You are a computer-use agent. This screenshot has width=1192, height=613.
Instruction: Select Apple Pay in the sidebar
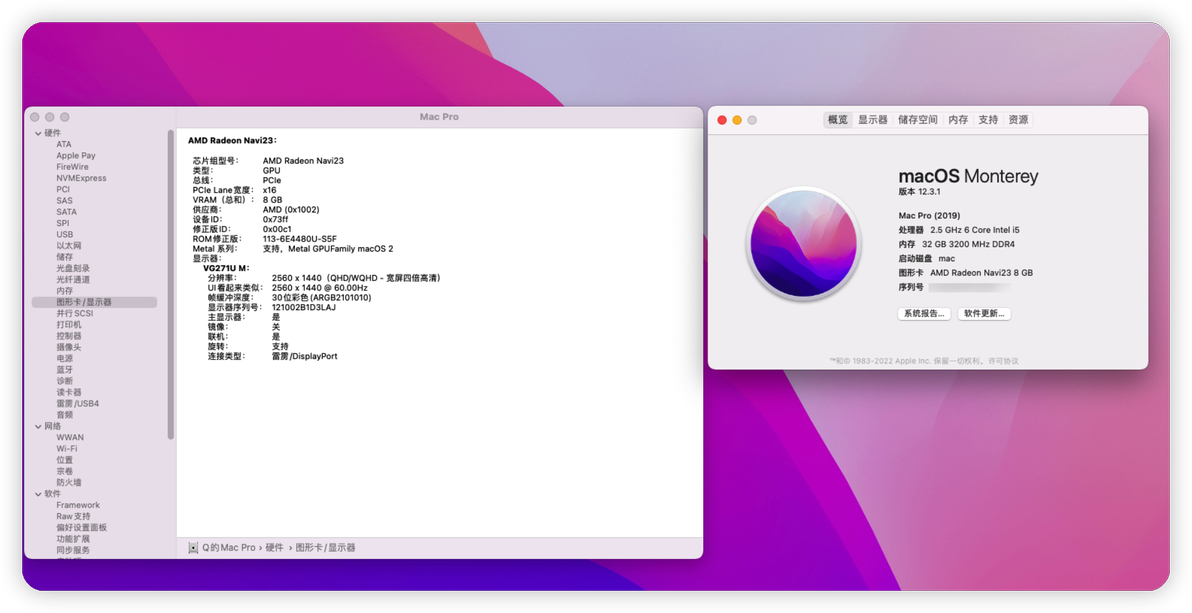coord(76,156)
